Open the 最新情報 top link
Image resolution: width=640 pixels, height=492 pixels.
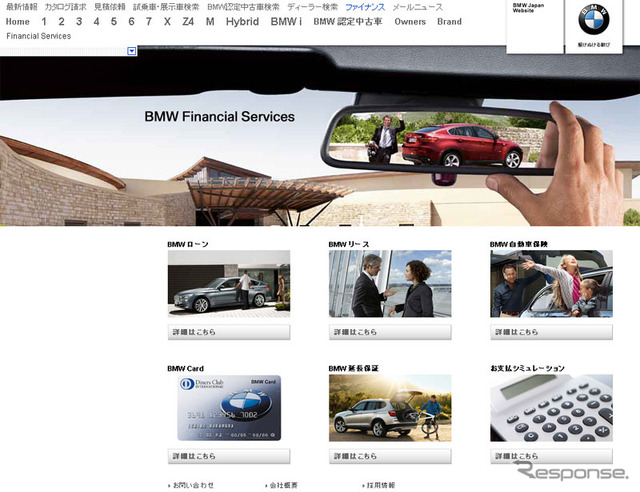tap(22, 7)
